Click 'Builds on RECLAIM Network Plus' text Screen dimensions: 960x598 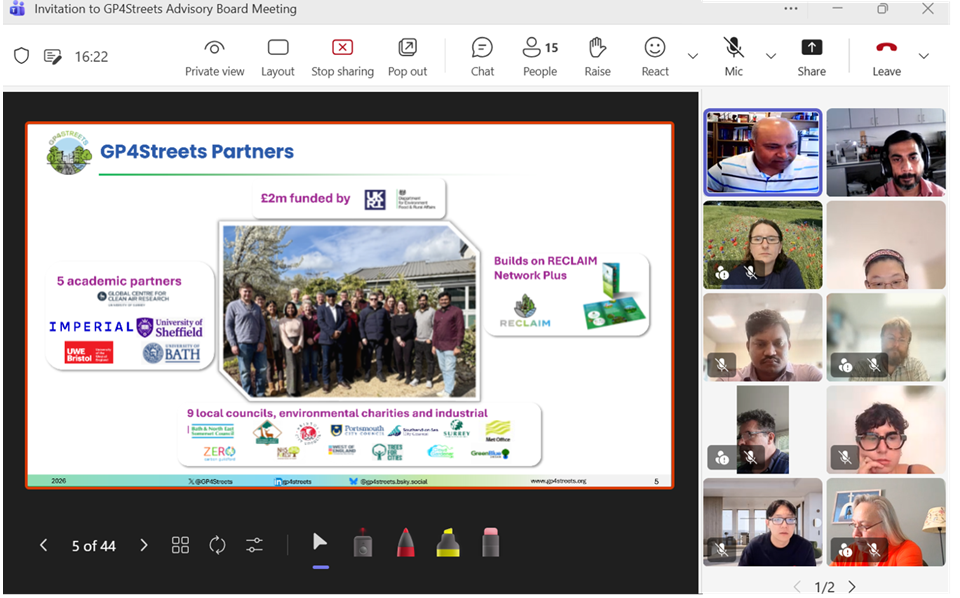point(545,268)
